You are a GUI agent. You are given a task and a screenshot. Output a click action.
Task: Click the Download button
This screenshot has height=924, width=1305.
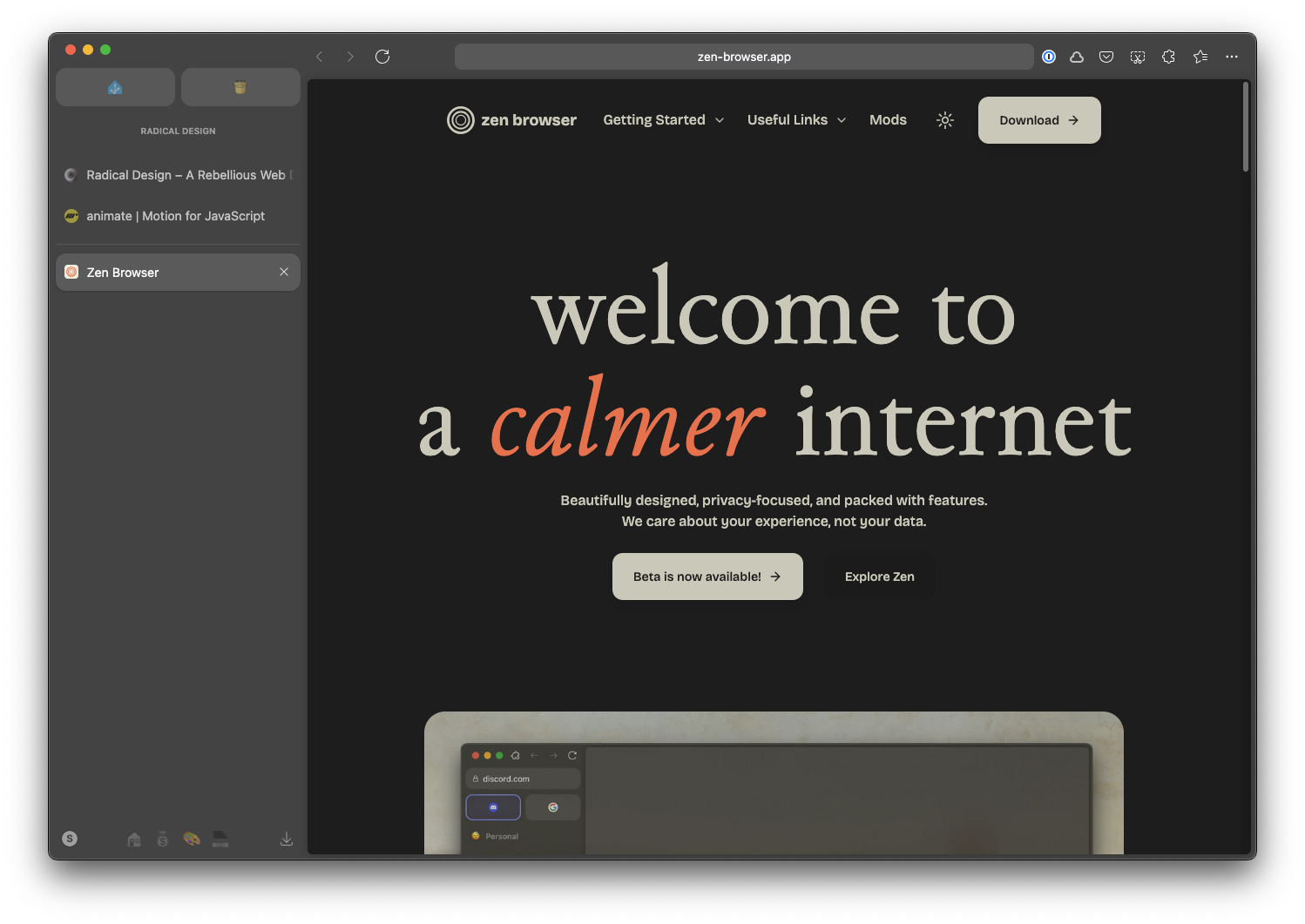tap(1039, 120)
